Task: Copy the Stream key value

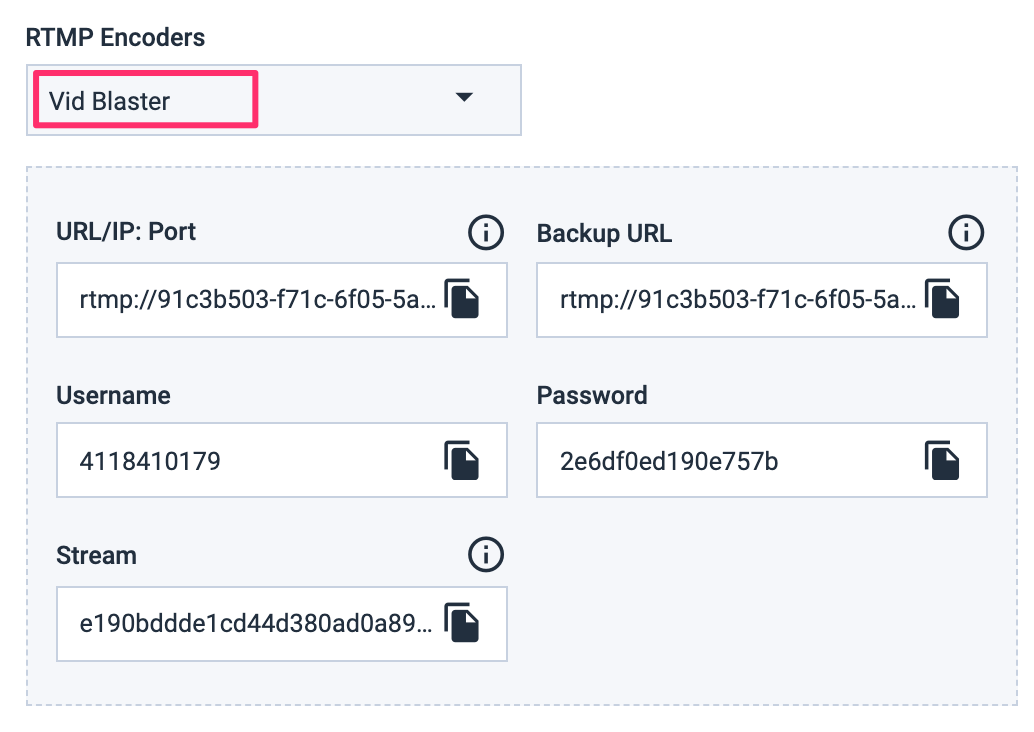Action: point(463,624)
